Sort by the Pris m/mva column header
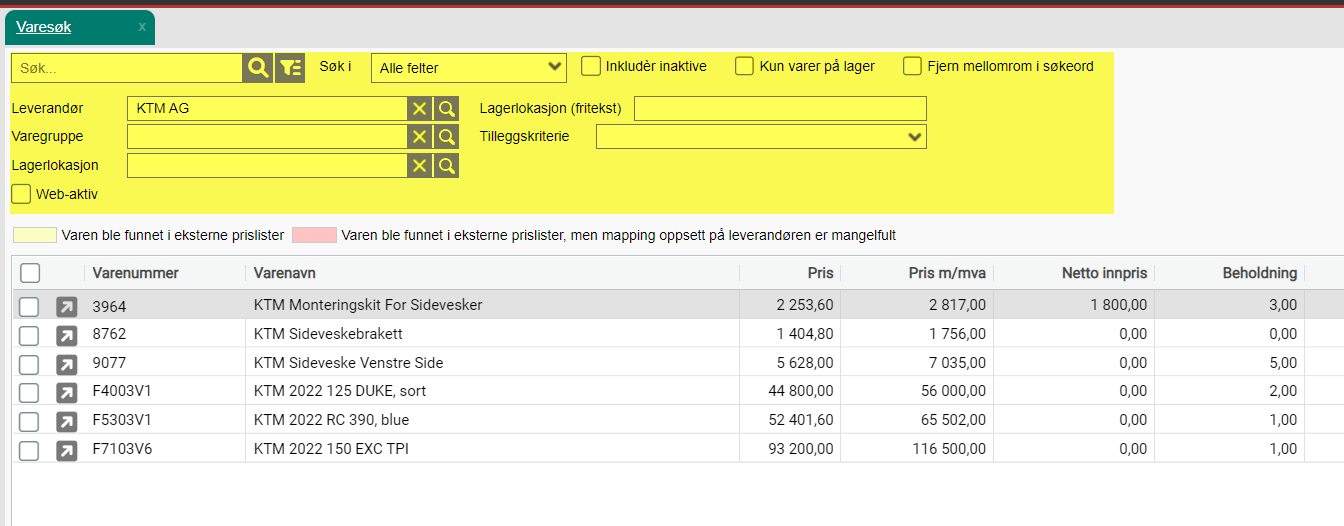Viewport: 1344px width, 526px height. (x=947, y=273)
